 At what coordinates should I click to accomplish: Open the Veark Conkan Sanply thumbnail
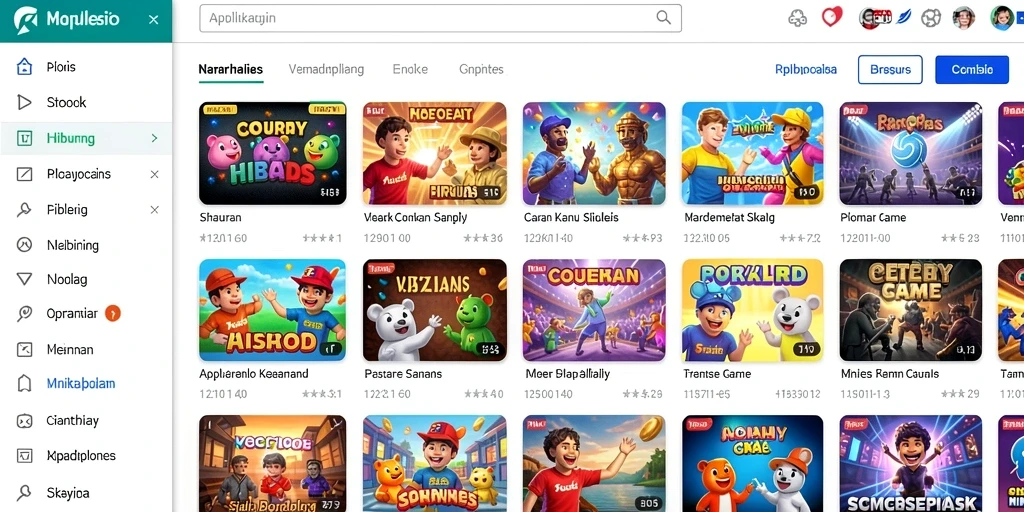pos(434,153)
